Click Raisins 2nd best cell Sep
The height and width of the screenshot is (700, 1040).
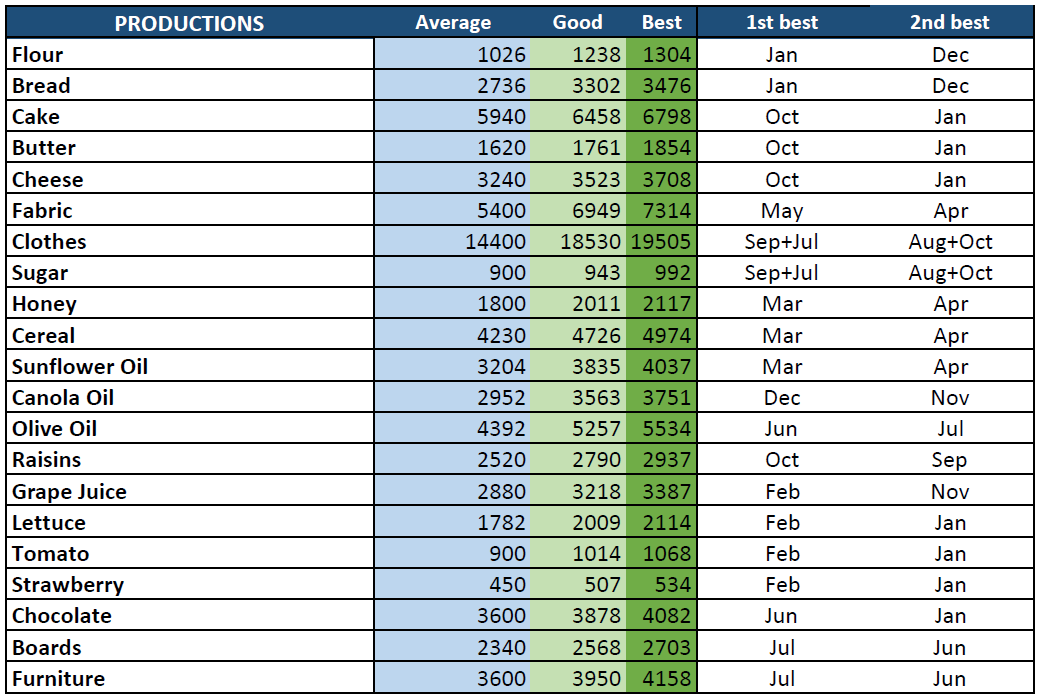click(x=949, y=460)
